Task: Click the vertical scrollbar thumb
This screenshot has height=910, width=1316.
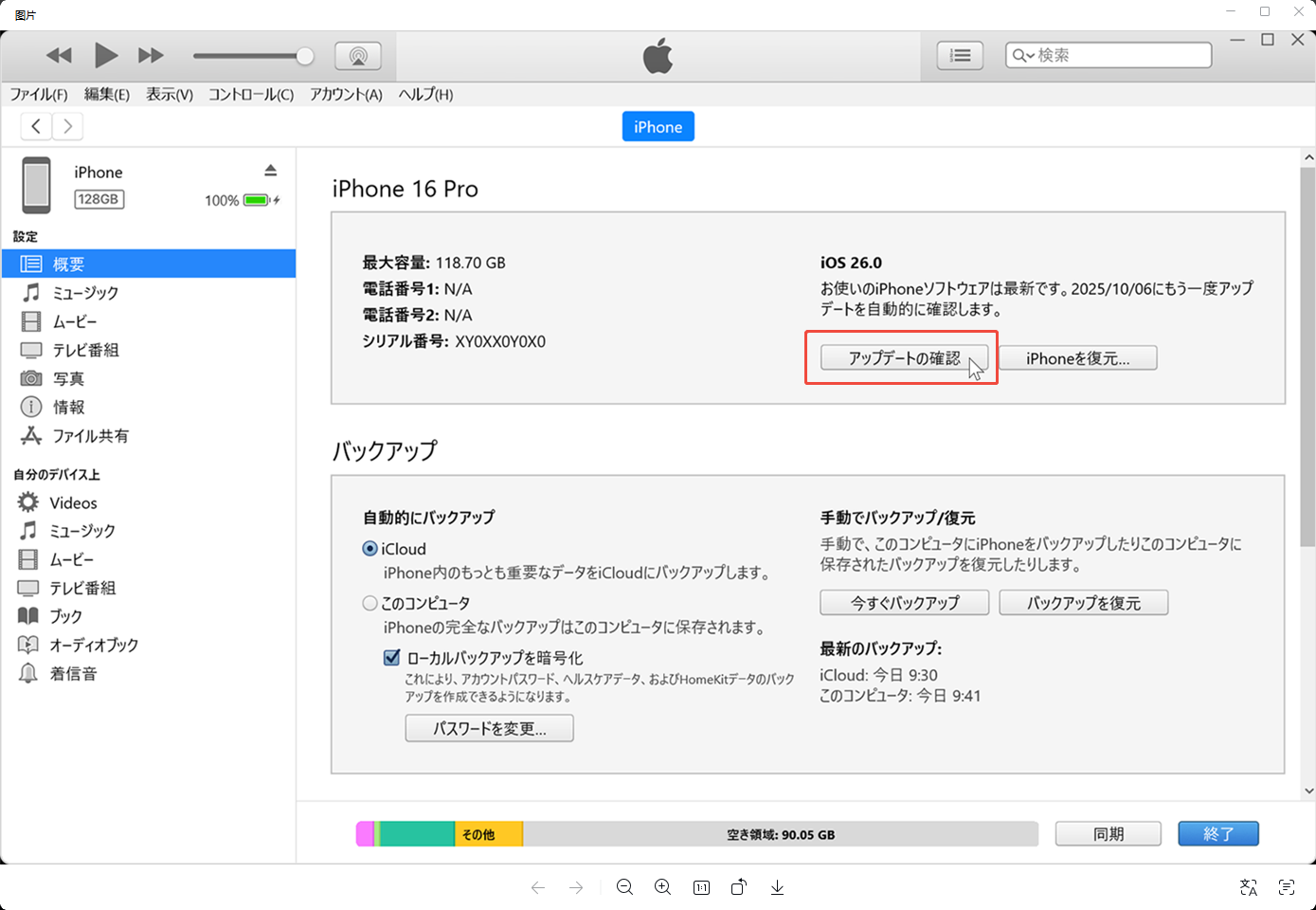Action: coord(1308,355)
